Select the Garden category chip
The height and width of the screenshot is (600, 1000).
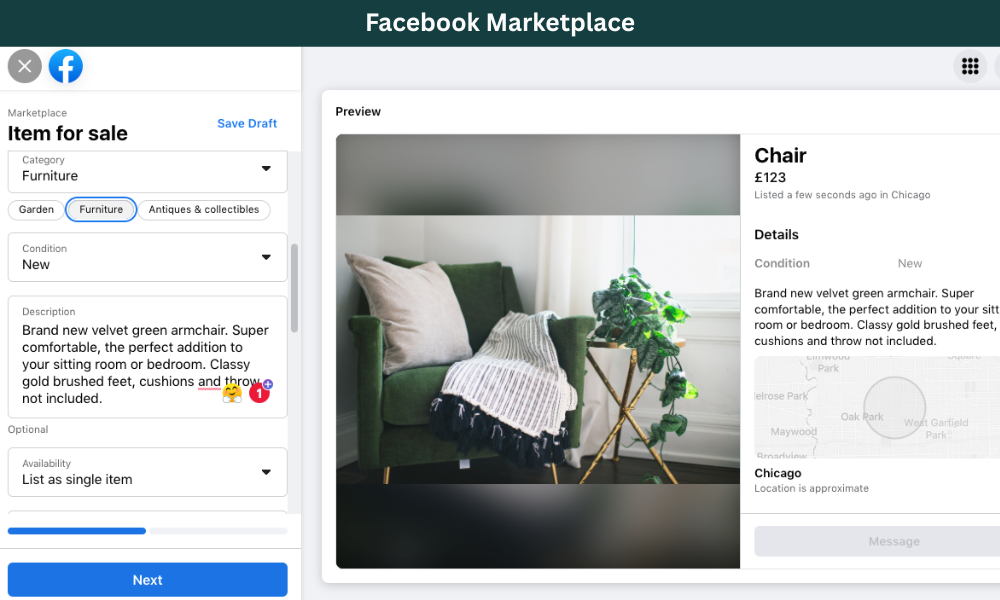coord(36,209)
